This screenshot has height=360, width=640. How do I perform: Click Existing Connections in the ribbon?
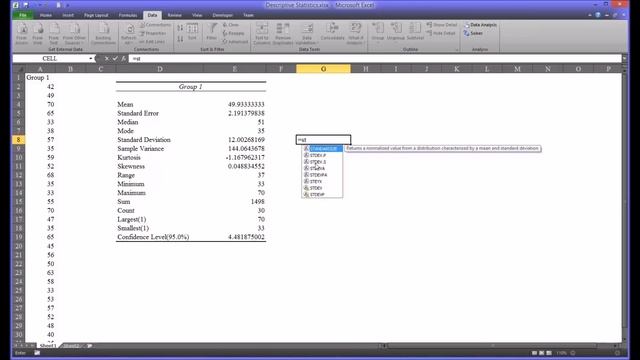click(103, 34)
